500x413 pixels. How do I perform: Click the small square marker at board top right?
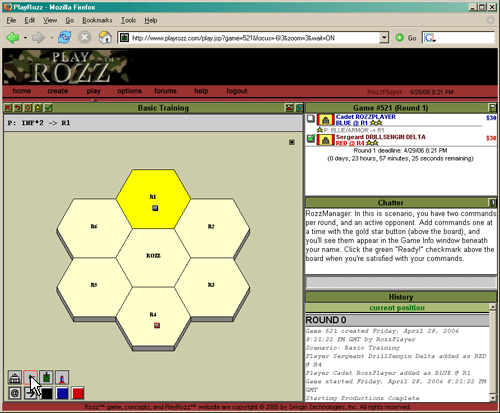292,142
